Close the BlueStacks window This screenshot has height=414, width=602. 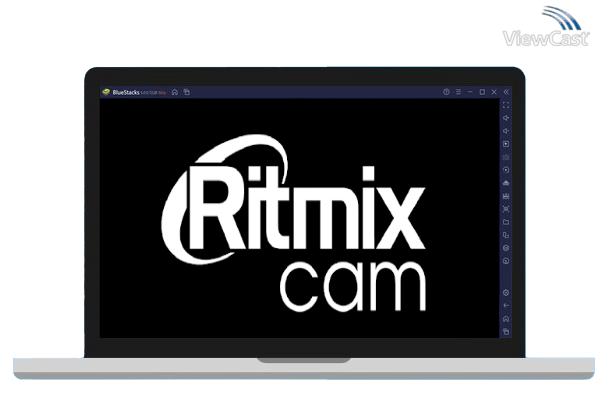(494, 92)
